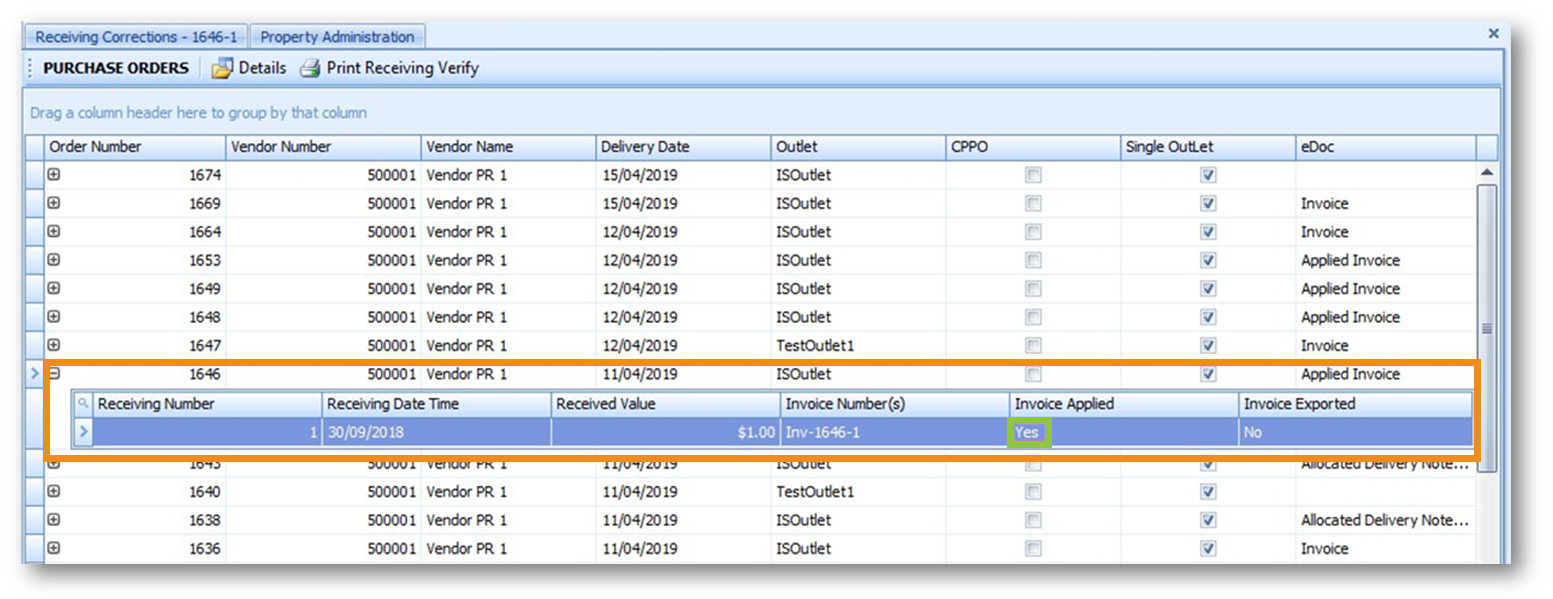The height and width of the screenshot is (599, 1553).
Task: Click the Details folder icon
Action: pyautogui.click(x=221, y=69)
